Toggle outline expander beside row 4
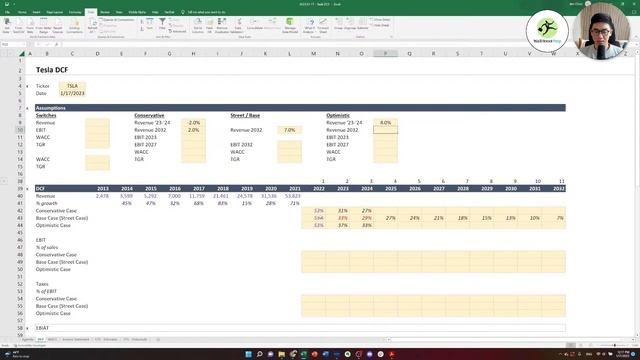The image size is (640, 360). [27, 86]
